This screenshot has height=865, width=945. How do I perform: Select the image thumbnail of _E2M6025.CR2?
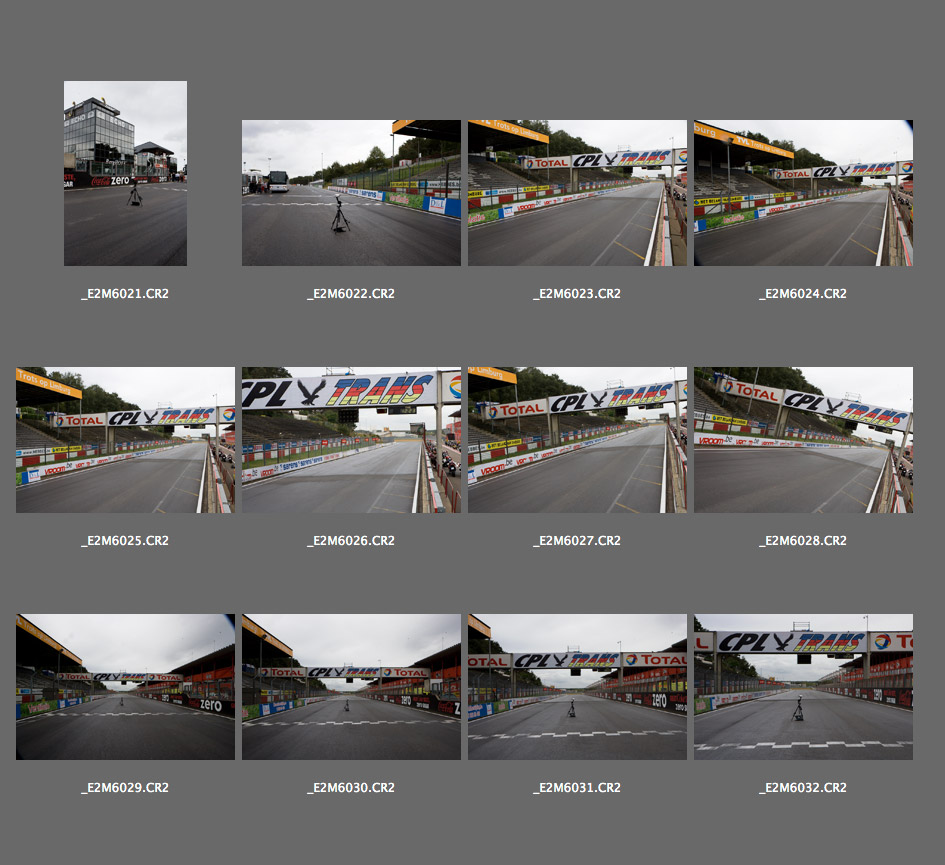coord(125,440)
